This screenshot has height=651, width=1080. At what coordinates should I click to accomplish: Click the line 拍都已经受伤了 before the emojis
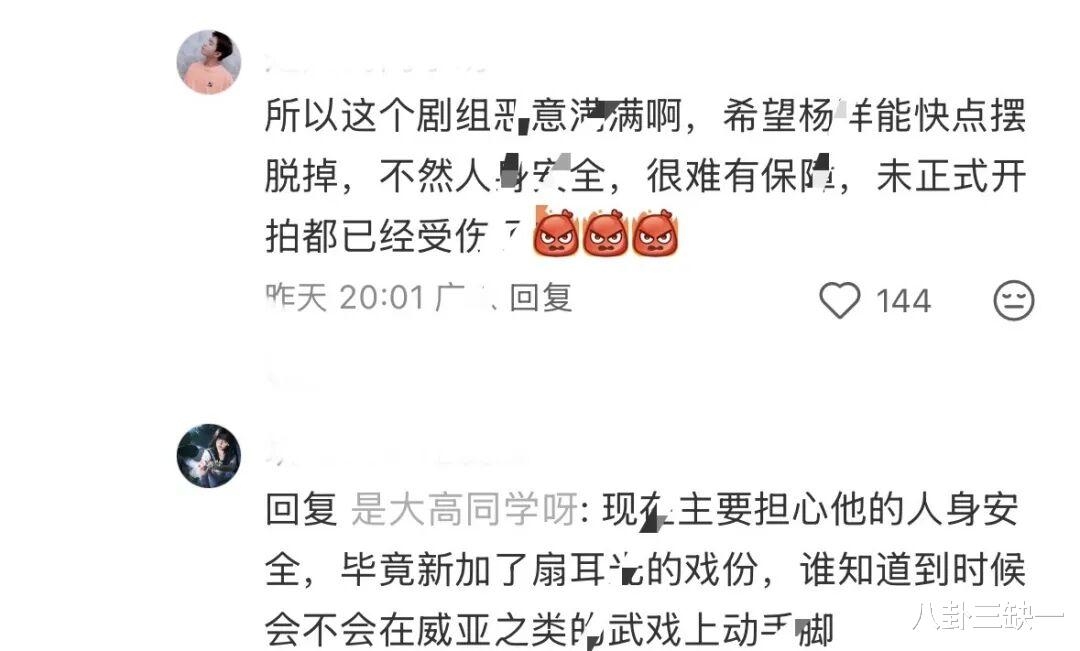tap(394, 236)
